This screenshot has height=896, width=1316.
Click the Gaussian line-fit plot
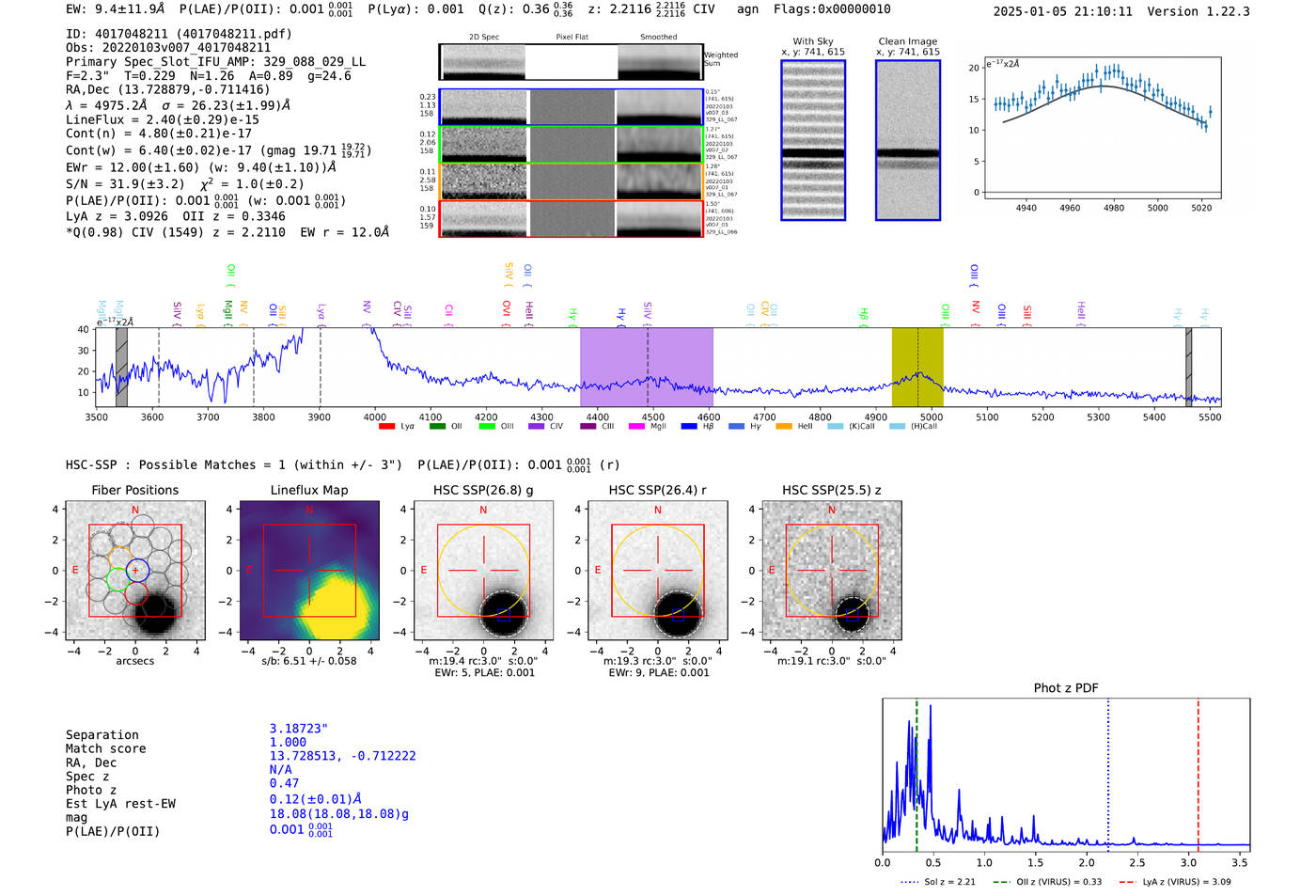point(1102,129)
